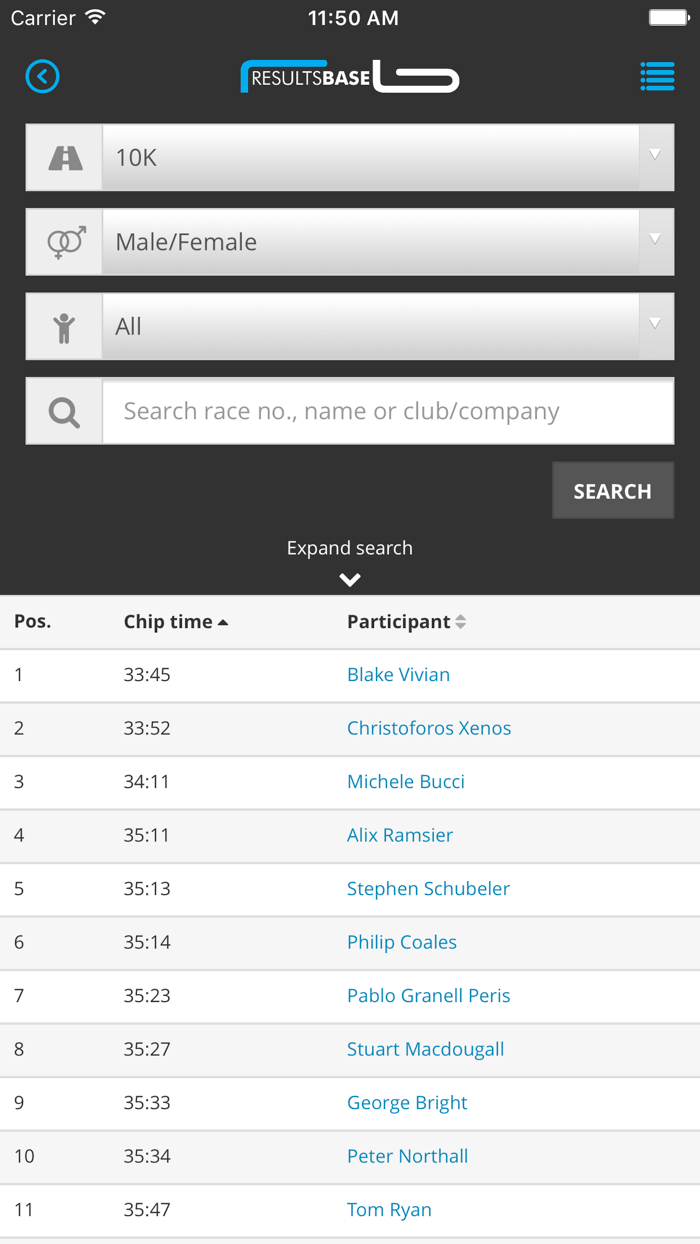This screenshot has height=1244, width=700.
Task: Open the 10K race dropdown
Action: pyautogui.click(x=388, y=156)
